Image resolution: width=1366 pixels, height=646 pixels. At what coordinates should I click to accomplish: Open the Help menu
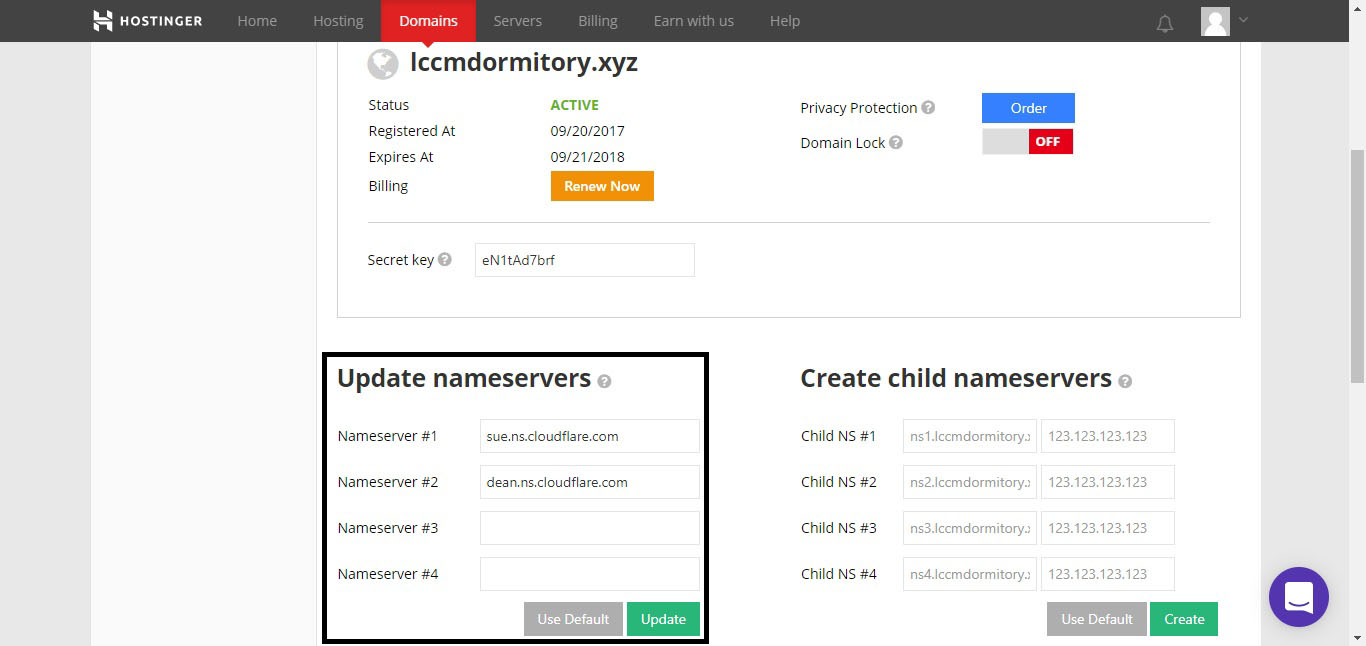[785, 21]
